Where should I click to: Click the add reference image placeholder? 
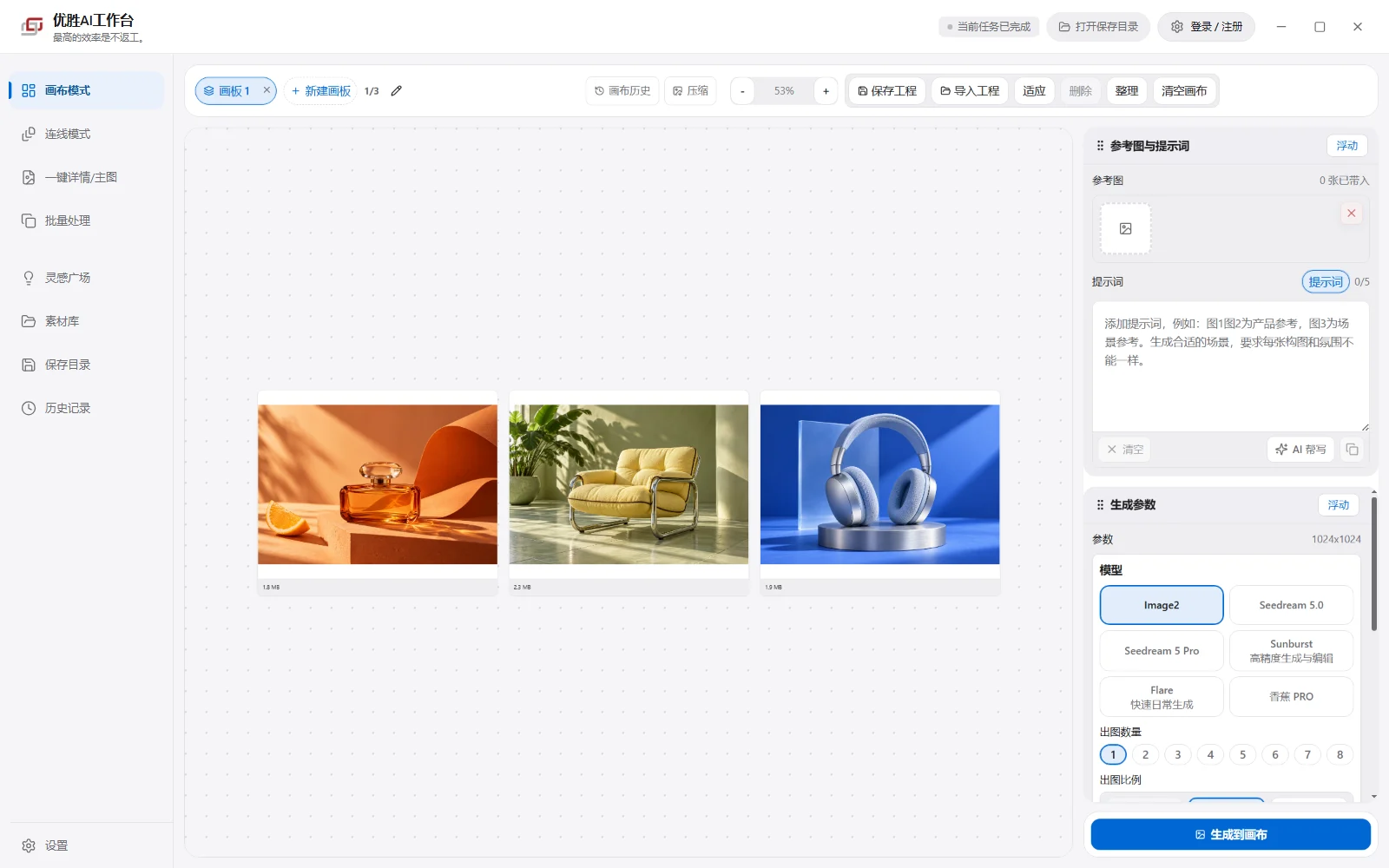[1126, 228]
